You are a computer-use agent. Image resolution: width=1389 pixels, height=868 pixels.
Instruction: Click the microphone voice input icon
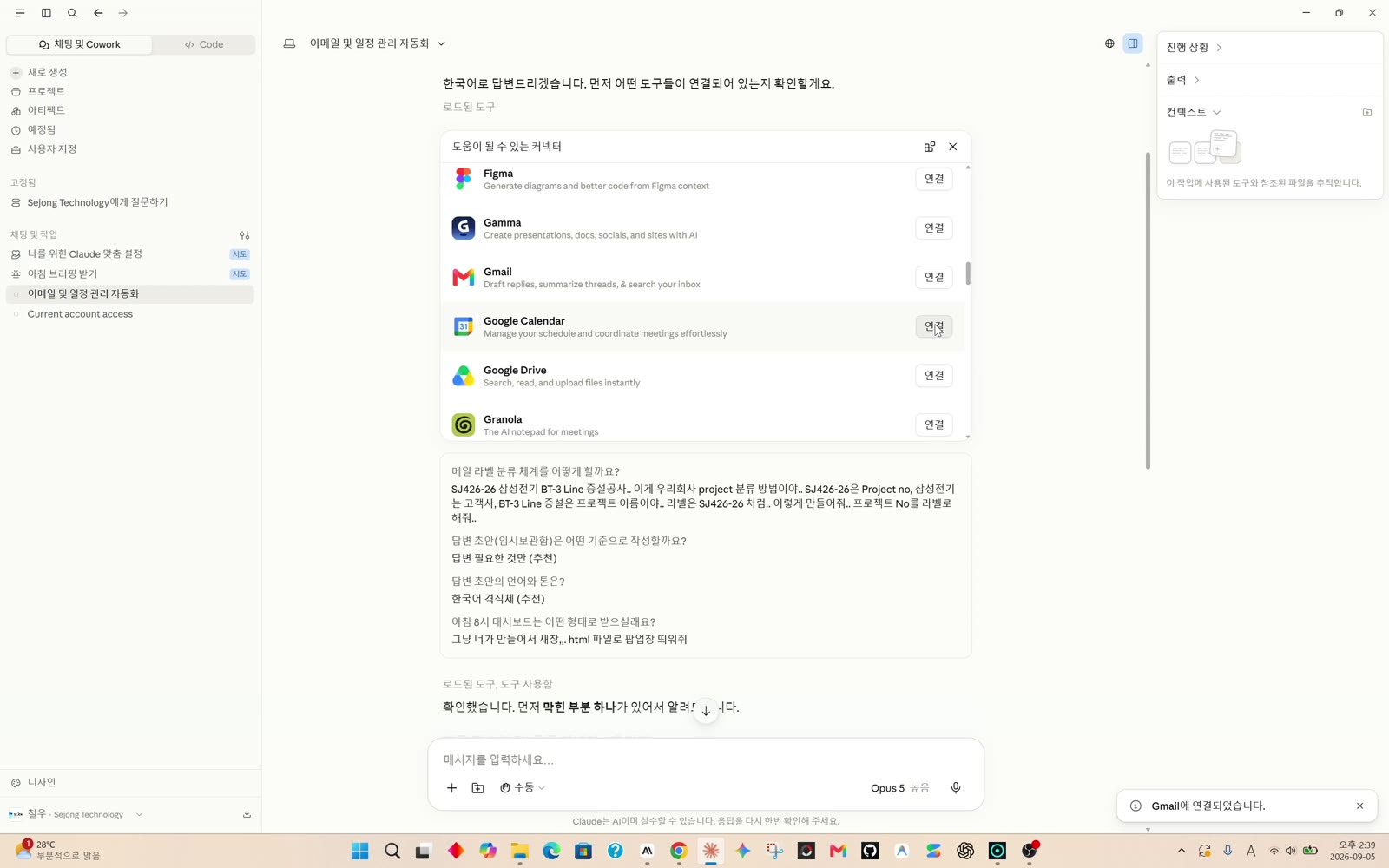tap(956, 788)
